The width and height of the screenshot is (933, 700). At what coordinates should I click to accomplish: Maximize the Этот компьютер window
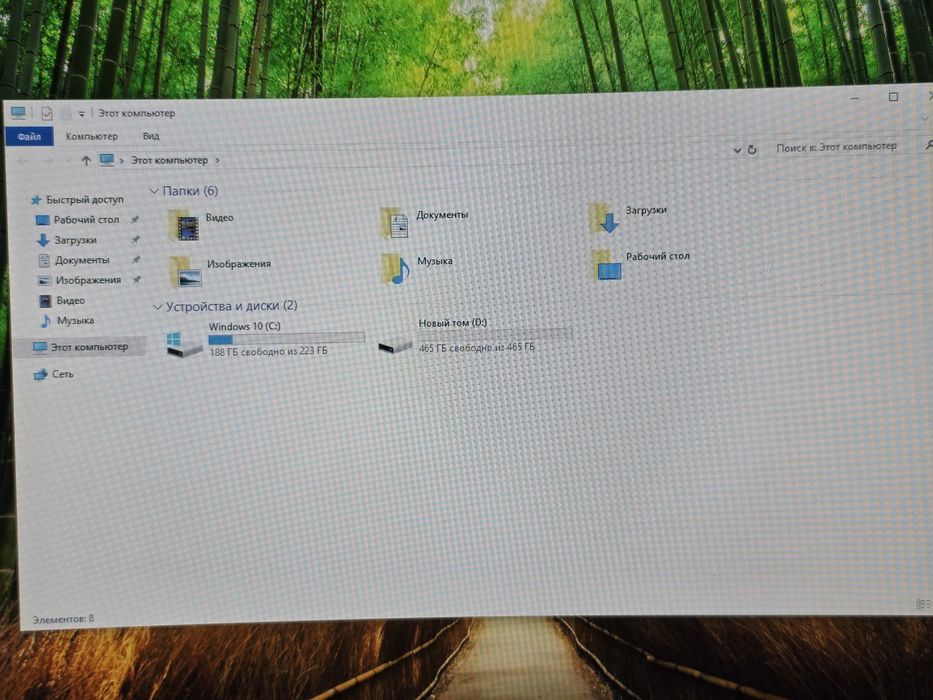coord(893,96)
